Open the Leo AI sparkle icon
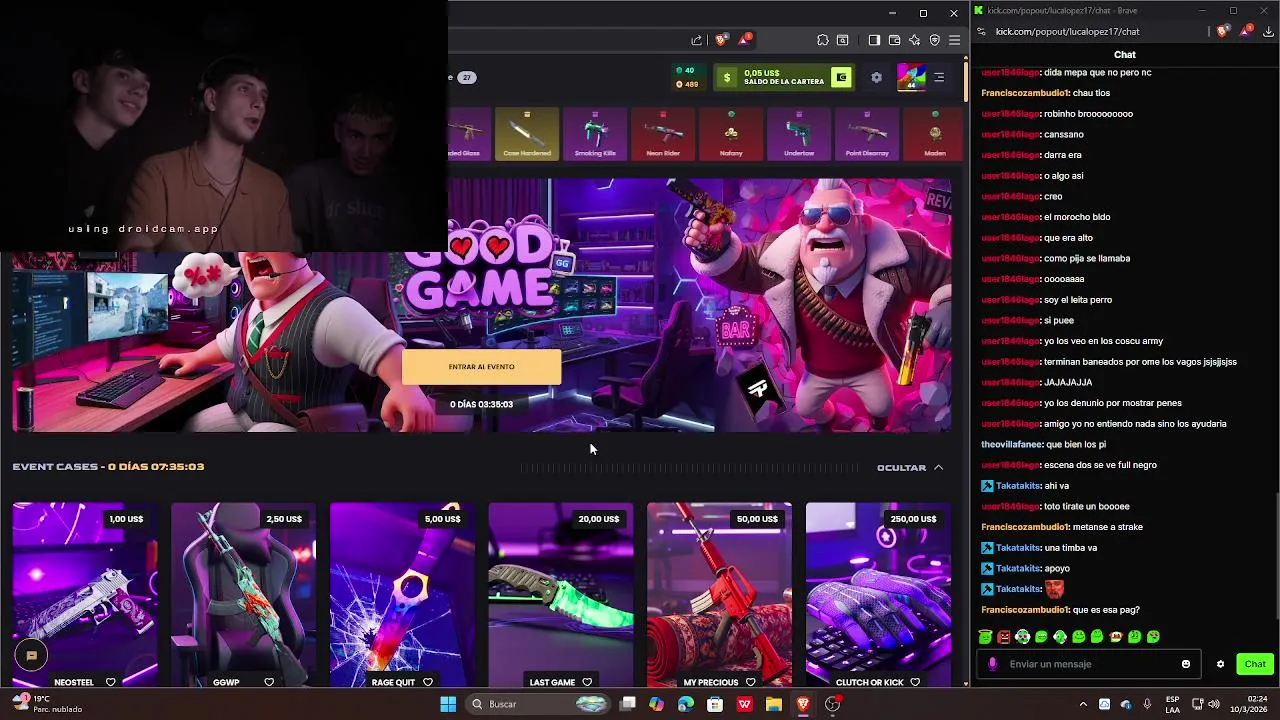 coord(914,40)
